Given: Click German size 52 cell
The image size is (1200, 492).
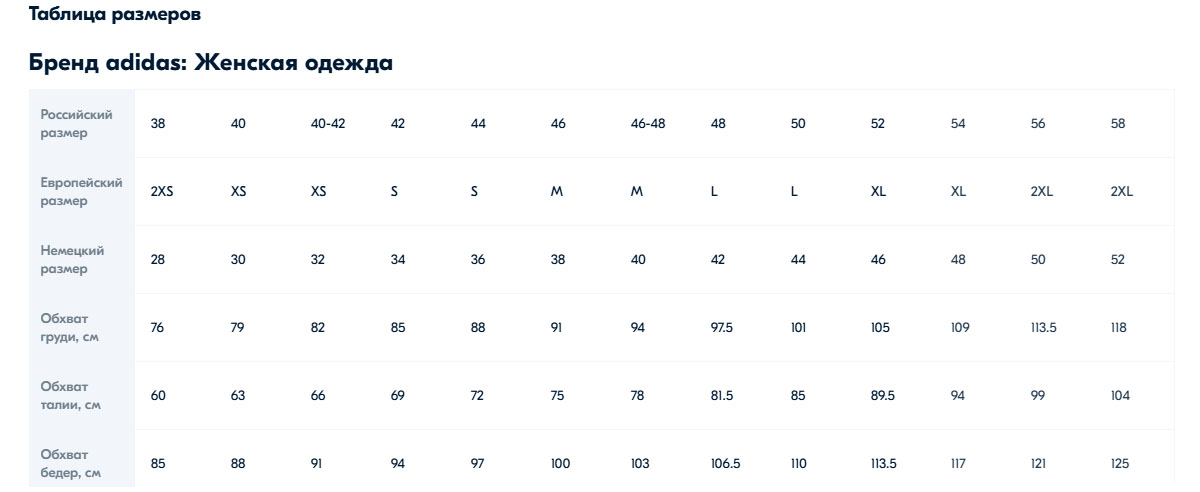Looking at the screenshot, I should click(1118, 260).
